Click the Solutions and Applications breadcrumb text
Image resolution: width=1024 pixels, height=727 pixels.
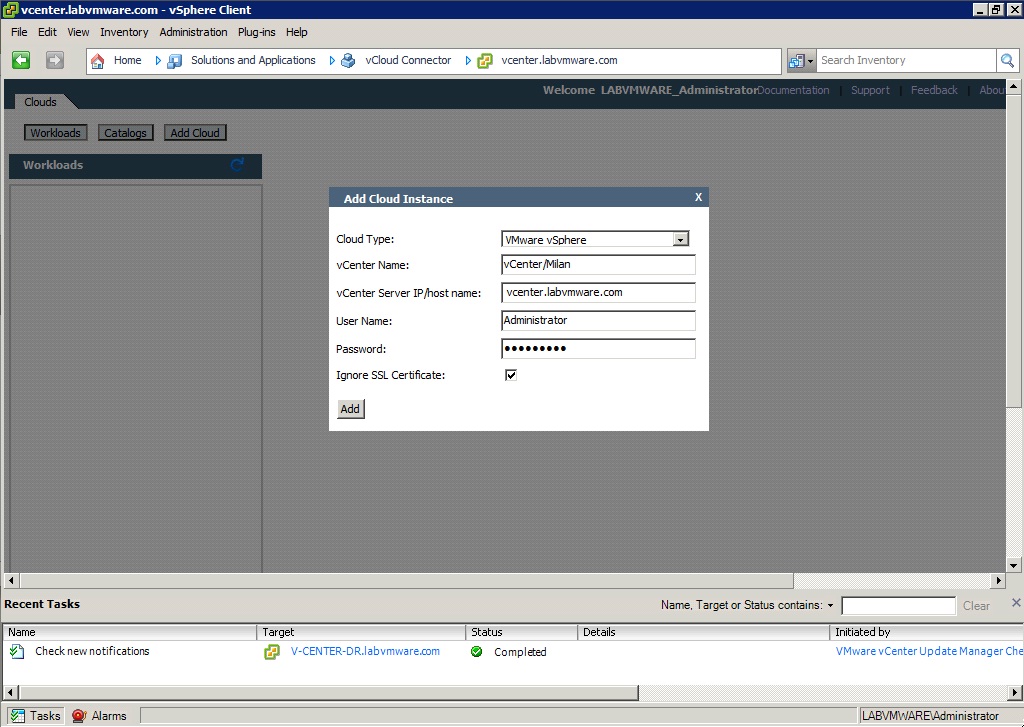point(253,60)
